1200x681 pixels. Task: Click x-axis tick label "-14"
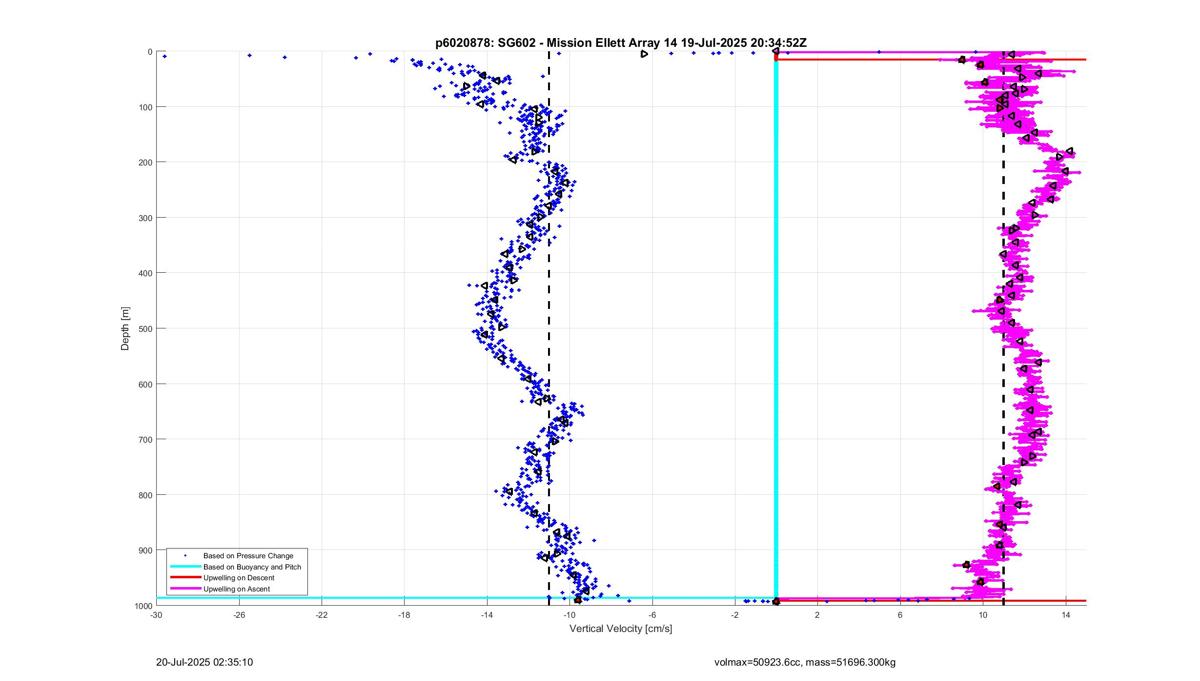487,615
